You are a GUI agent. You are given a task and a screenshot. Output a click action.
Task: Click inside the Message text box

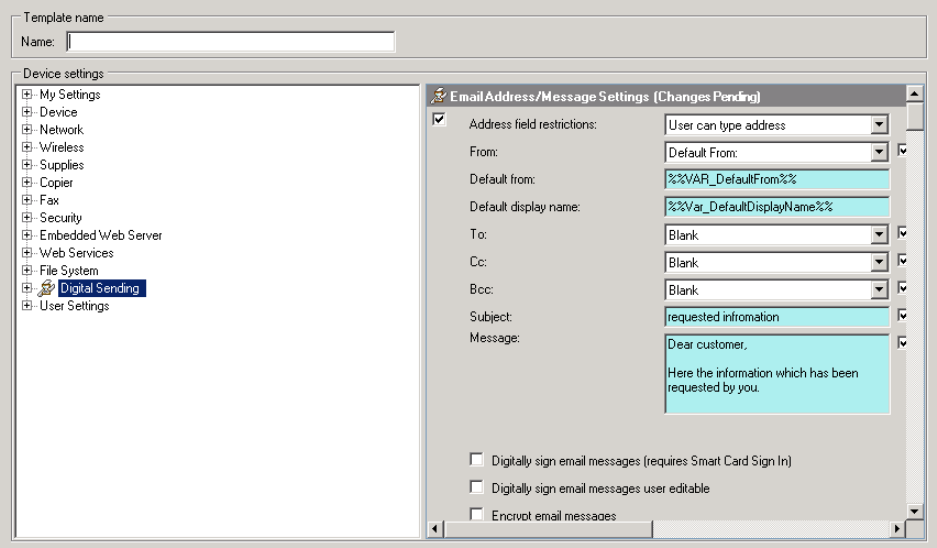[777, 374]
